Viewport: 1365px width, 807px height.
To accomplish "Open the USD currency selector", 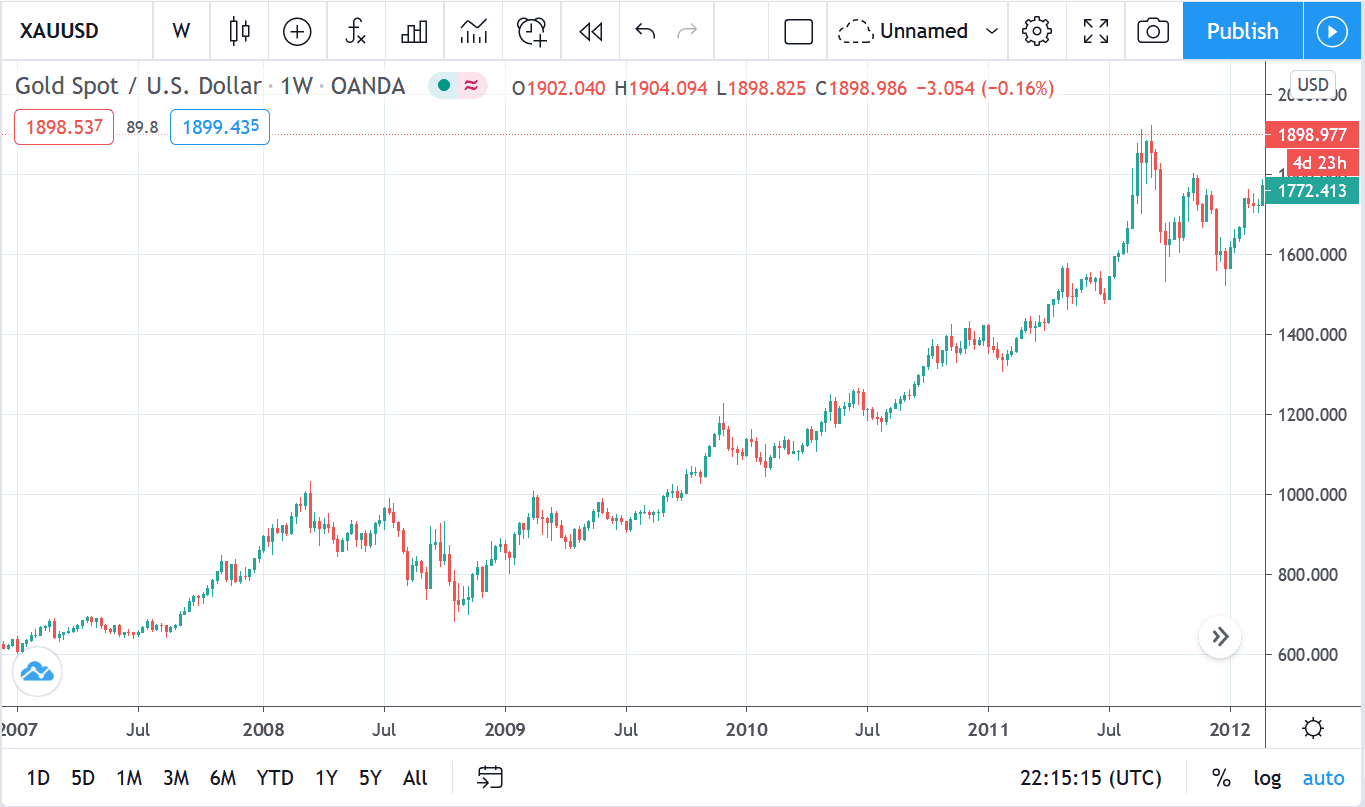I will pyautogui.click(x=1312, y=84).
